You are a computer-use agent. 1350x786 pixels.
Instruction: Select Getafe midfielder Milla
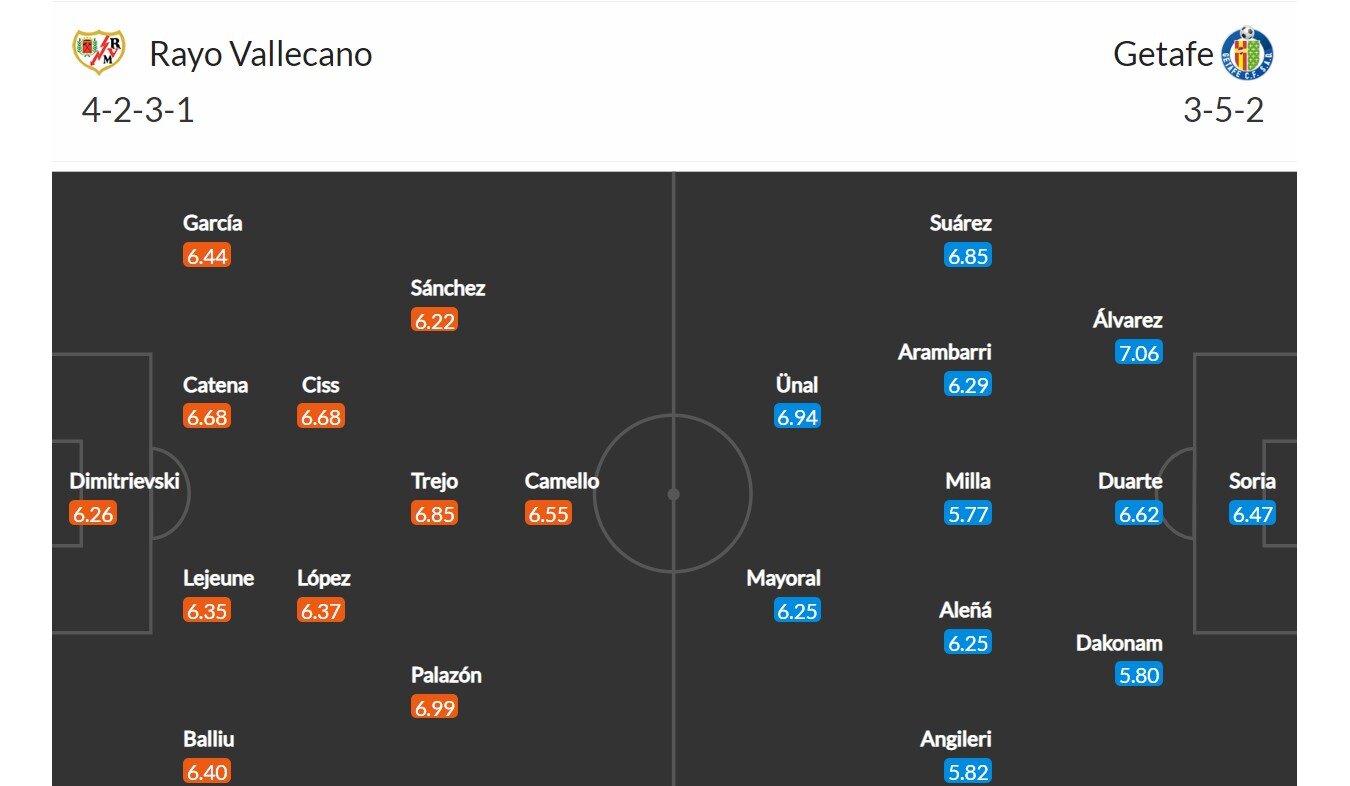(968, 482)
